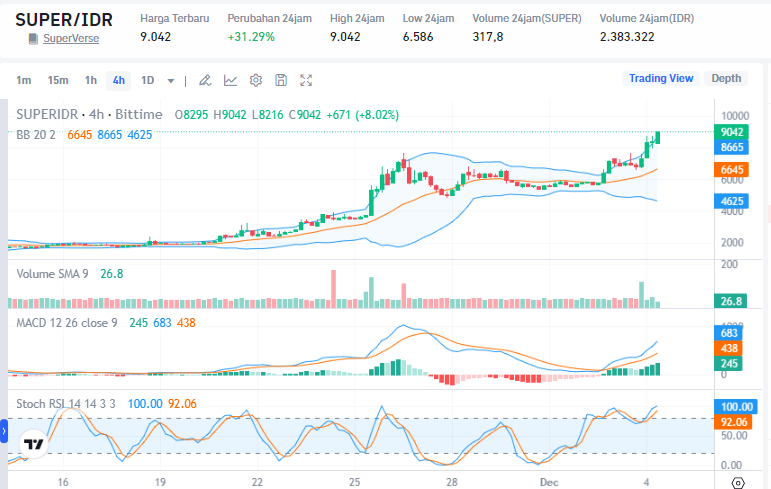Click the 8665 upper band price tag

[x=732, y=147]
